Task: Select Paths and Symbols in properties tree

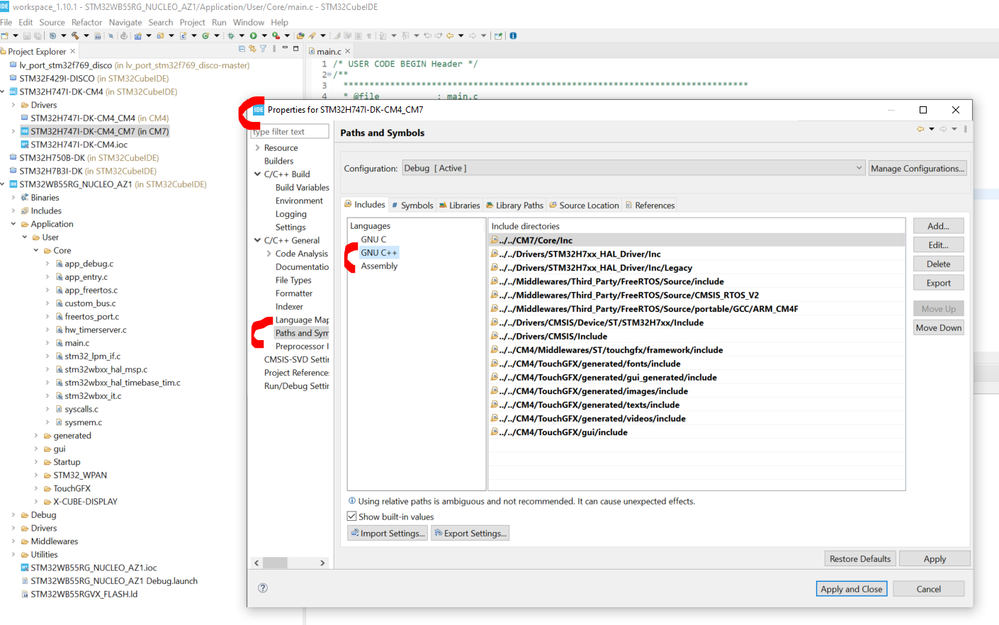Action: (302, 333)
